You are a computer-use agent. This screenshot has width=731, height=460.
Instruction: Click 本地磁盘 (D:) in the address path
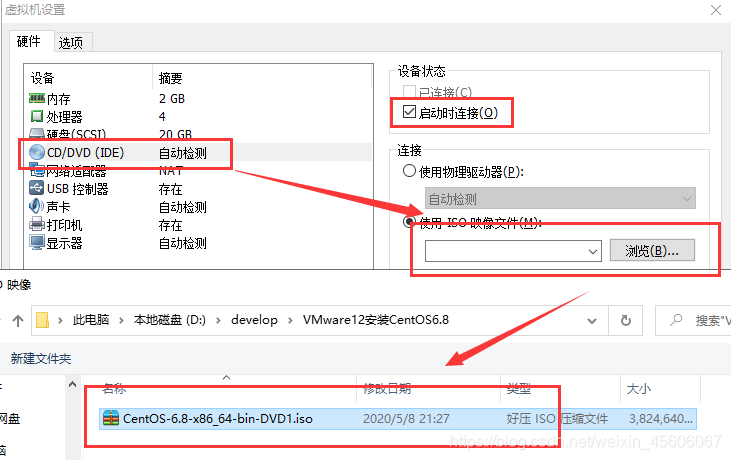point(170,320)
